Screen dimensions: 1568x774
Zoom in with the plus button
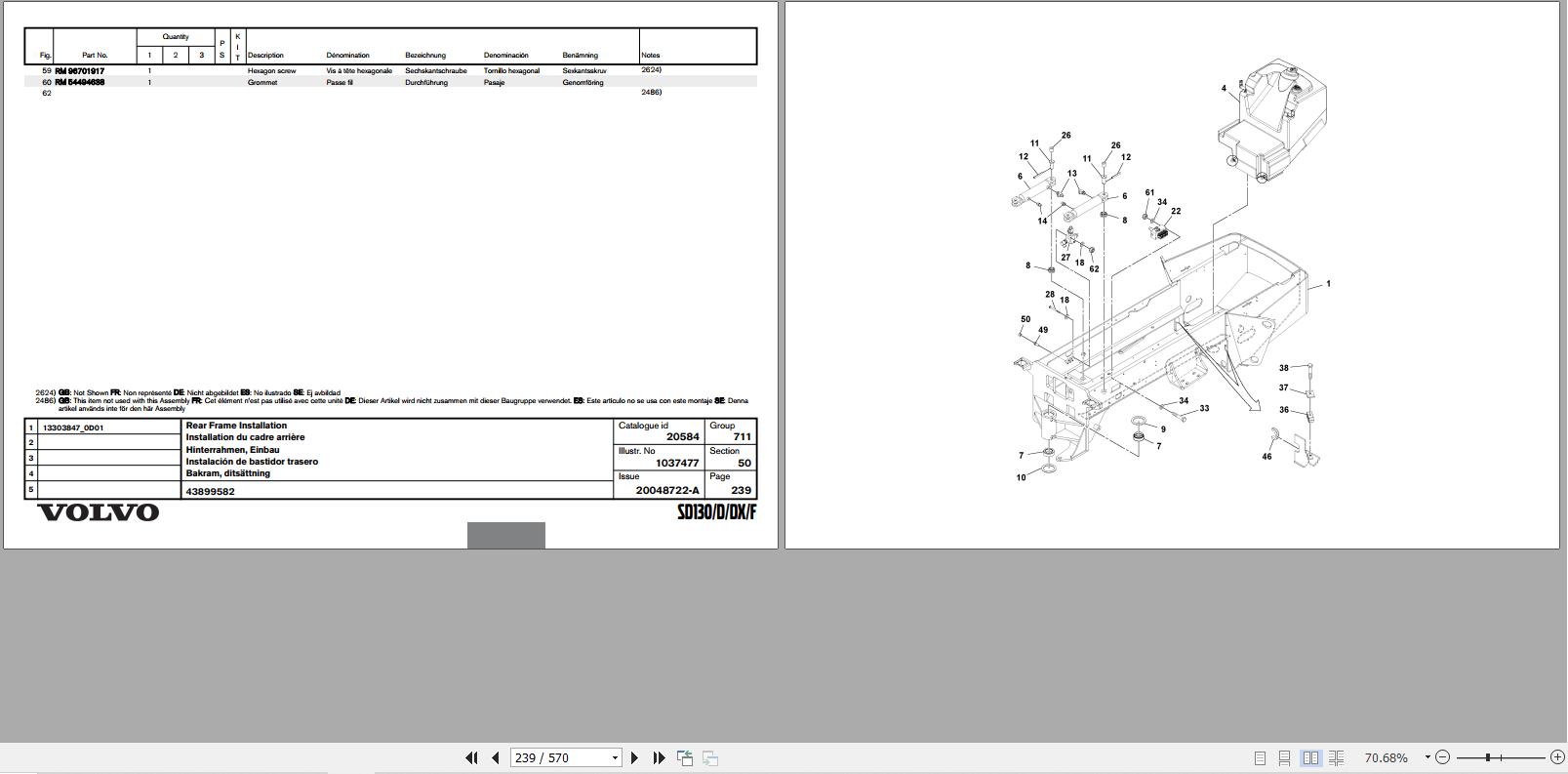pyautogui.click(x=1557, y=757)
